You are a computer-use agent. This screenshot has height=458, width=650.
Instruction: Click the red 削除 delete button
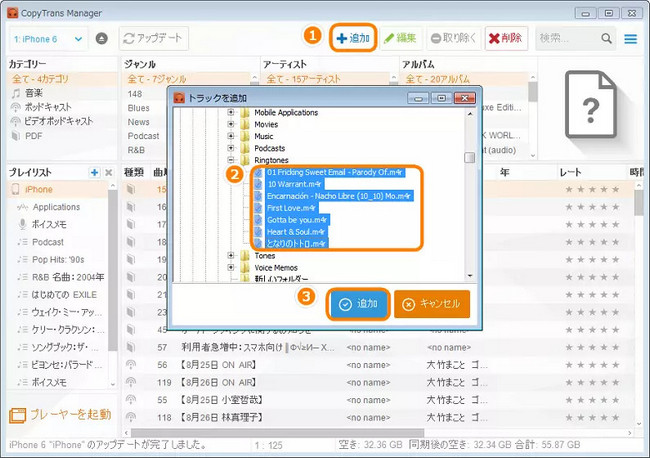coord(506,39)
